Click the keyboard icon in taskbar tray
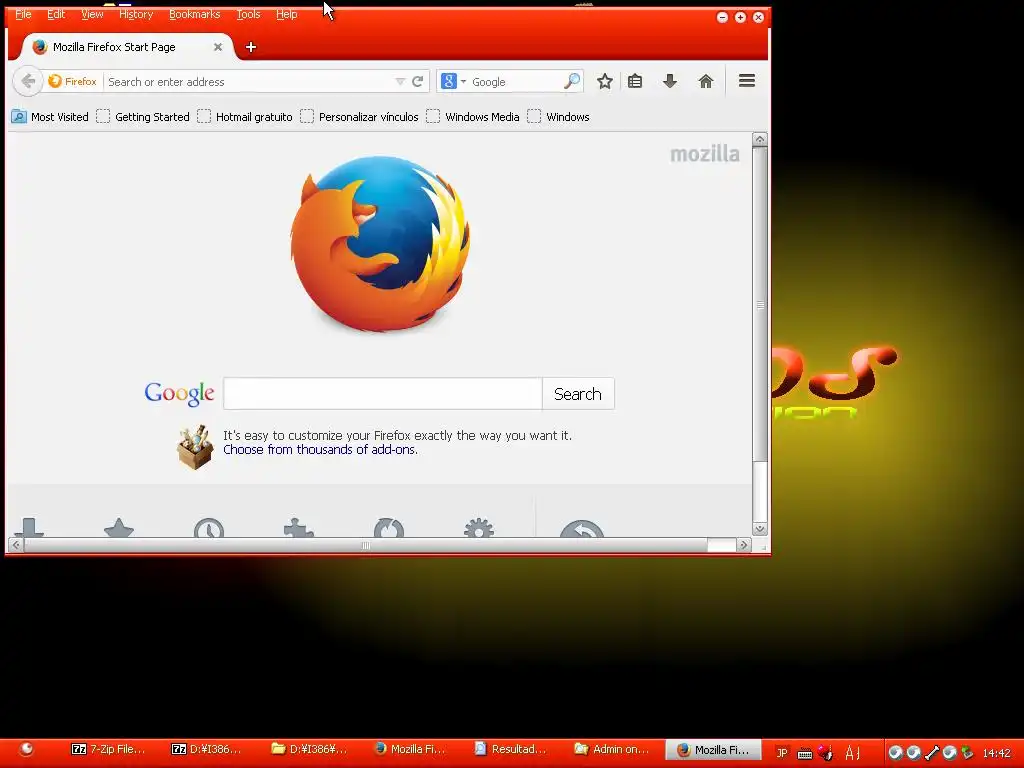Image resolution: width=1024 pixels, height=768 pixels. pos(805,754)
